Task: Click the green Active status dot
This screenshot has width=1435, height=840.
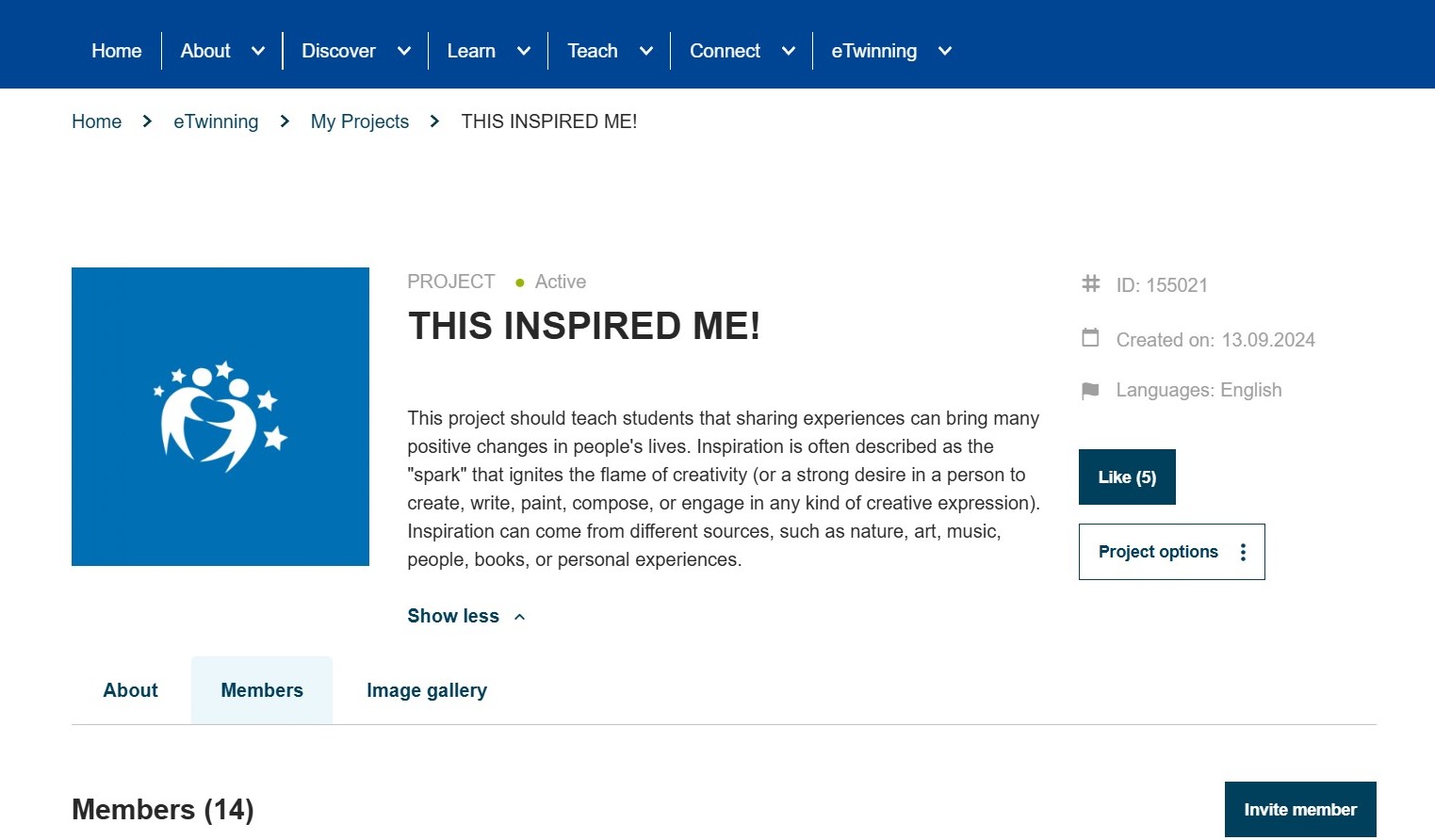Action: pos(519,282)
